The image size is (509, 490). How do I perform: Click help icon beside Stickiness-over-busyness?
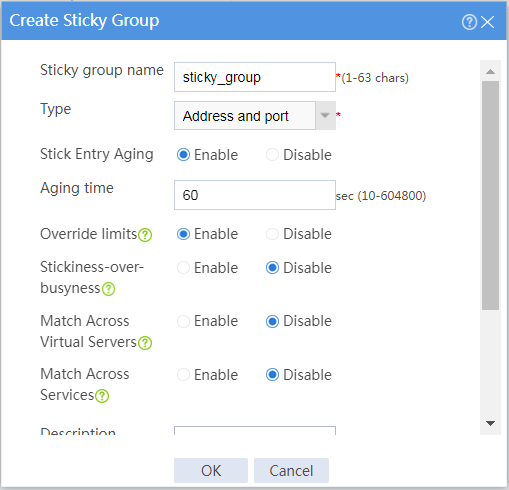tap(109, 289)
